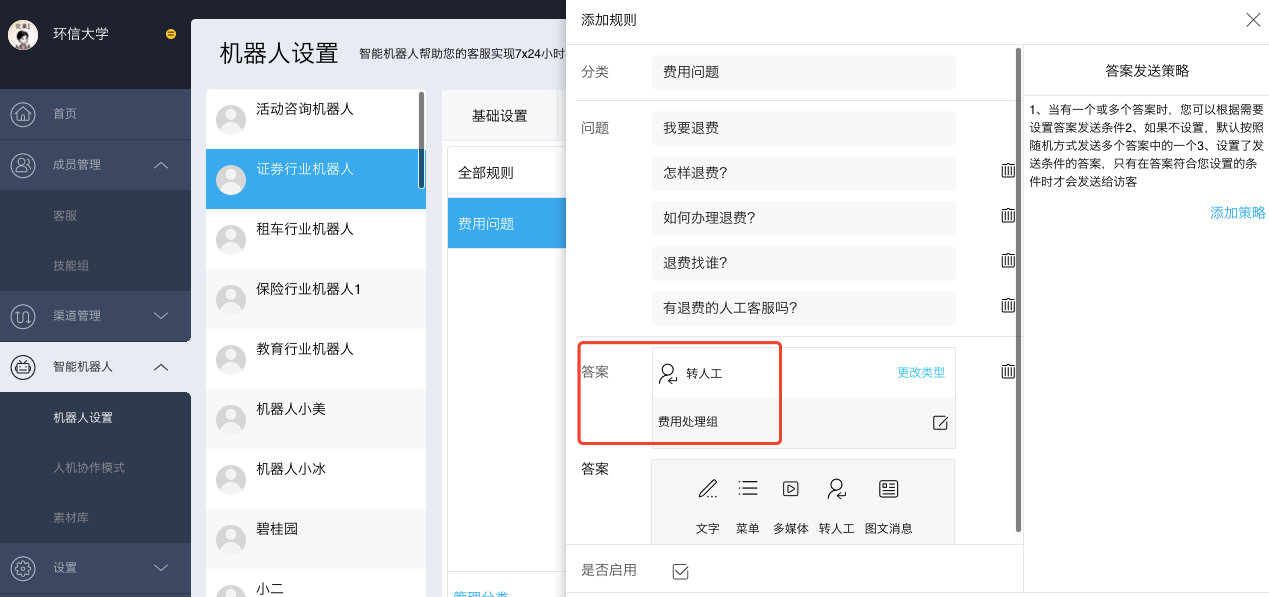Collapse the 智能机器人 sidebar section
1269x597 pixels.
pos(161,367)
